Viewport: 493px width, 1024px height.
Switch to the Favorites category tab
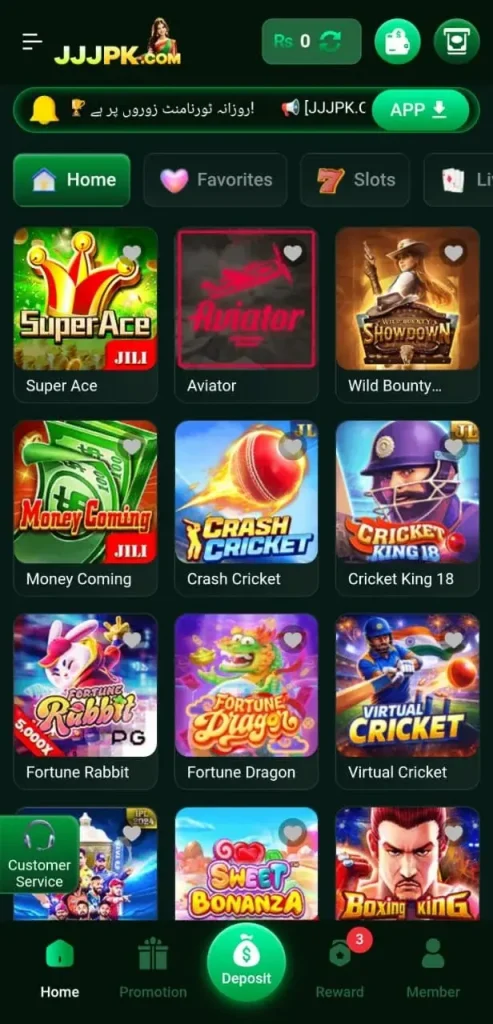(215, 180)
